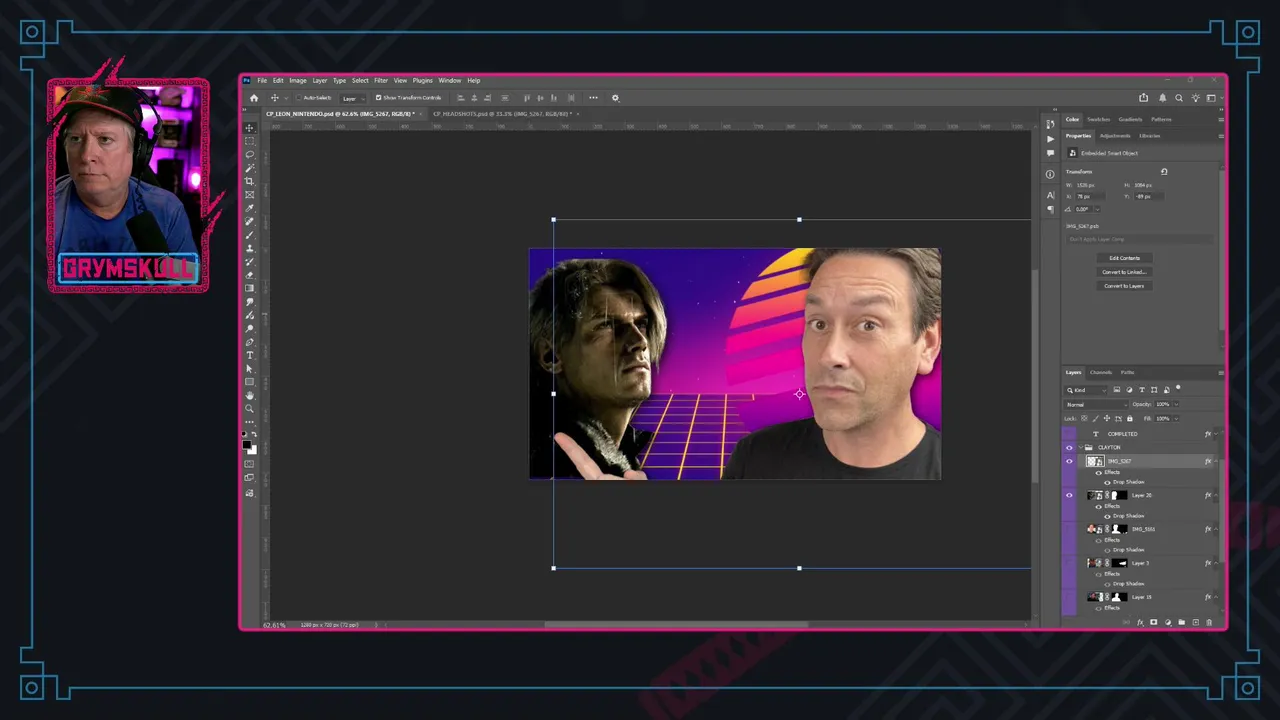Toggle Drop Shadow visibility under Layer 20
The height and width of the screenshot is (720, 1280).
point(1107,516)
